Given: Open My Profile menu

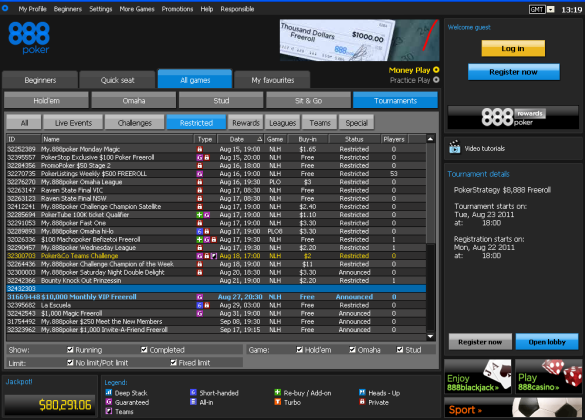Looking at the screenshot, I should [32, 9].
